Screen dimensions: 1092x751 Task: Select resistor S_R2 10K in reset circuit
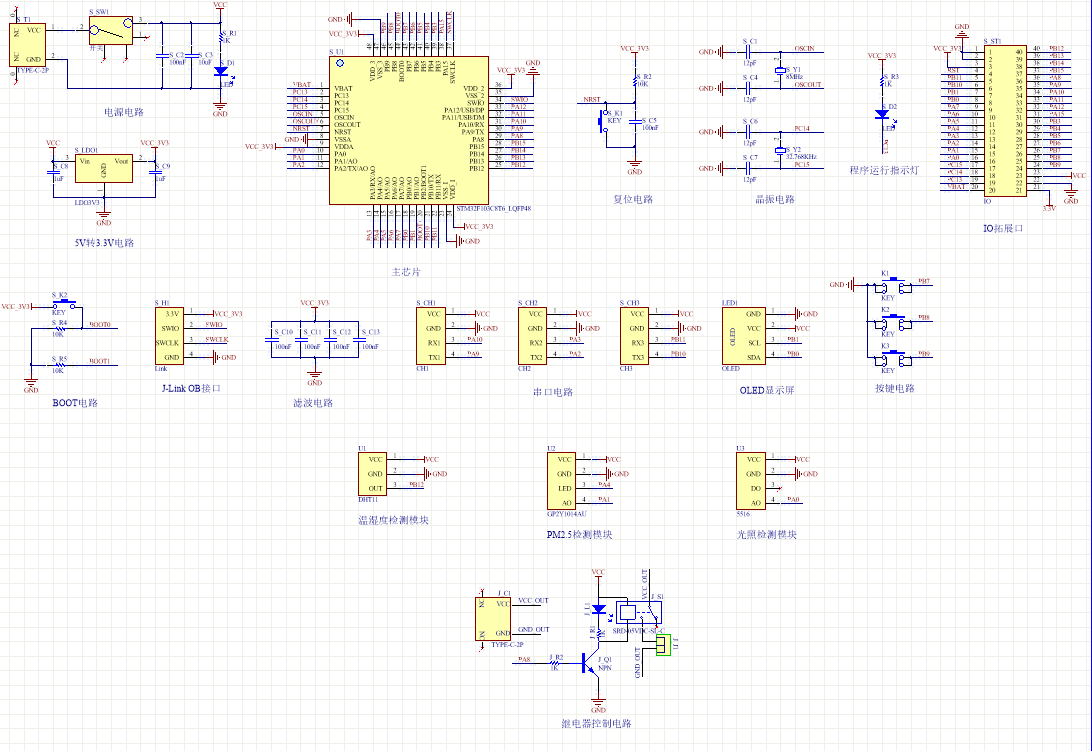(x=635, y=81)
